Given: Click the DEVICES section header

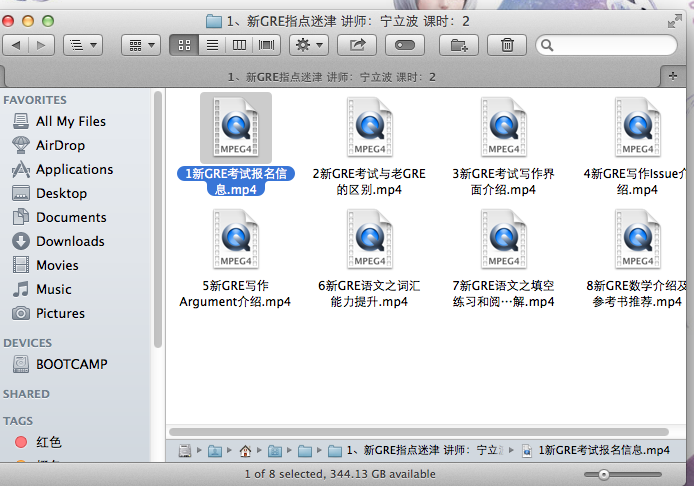Looking at the screenshot, I should click(27, 343).
